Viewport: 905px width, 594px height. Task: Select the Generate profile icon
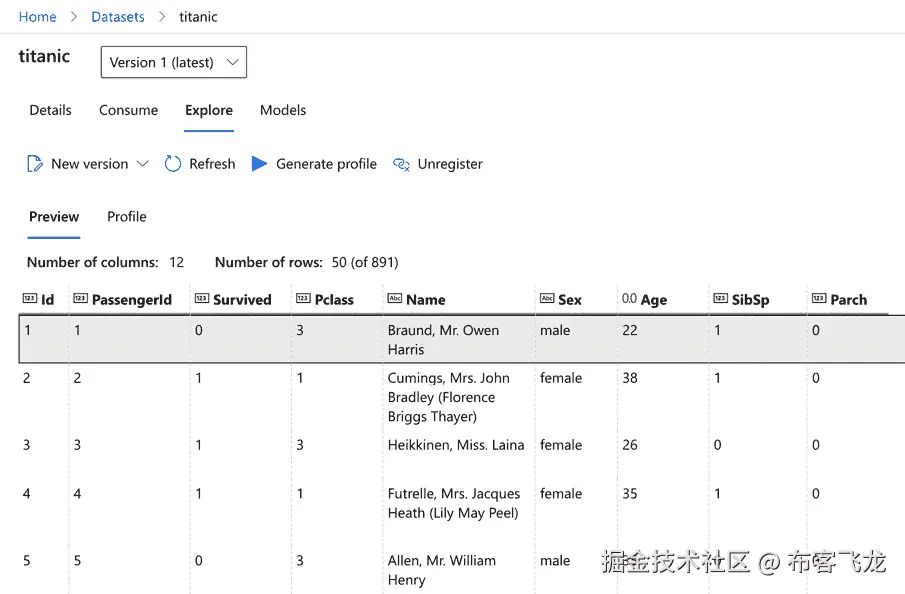coord(260,163)
